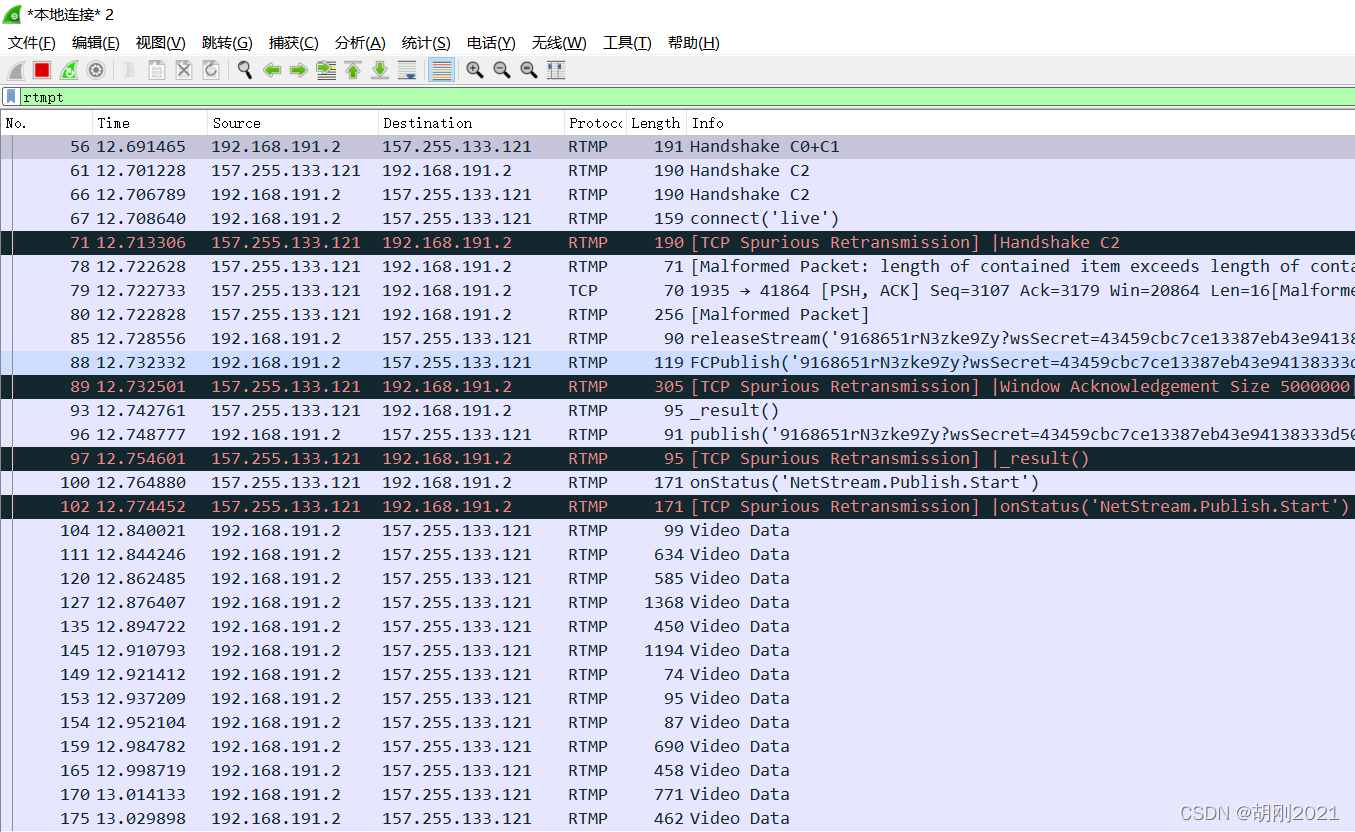1355x832 pixels.
Task: Open the 分析(A) menu
Action: coord(360,43)
